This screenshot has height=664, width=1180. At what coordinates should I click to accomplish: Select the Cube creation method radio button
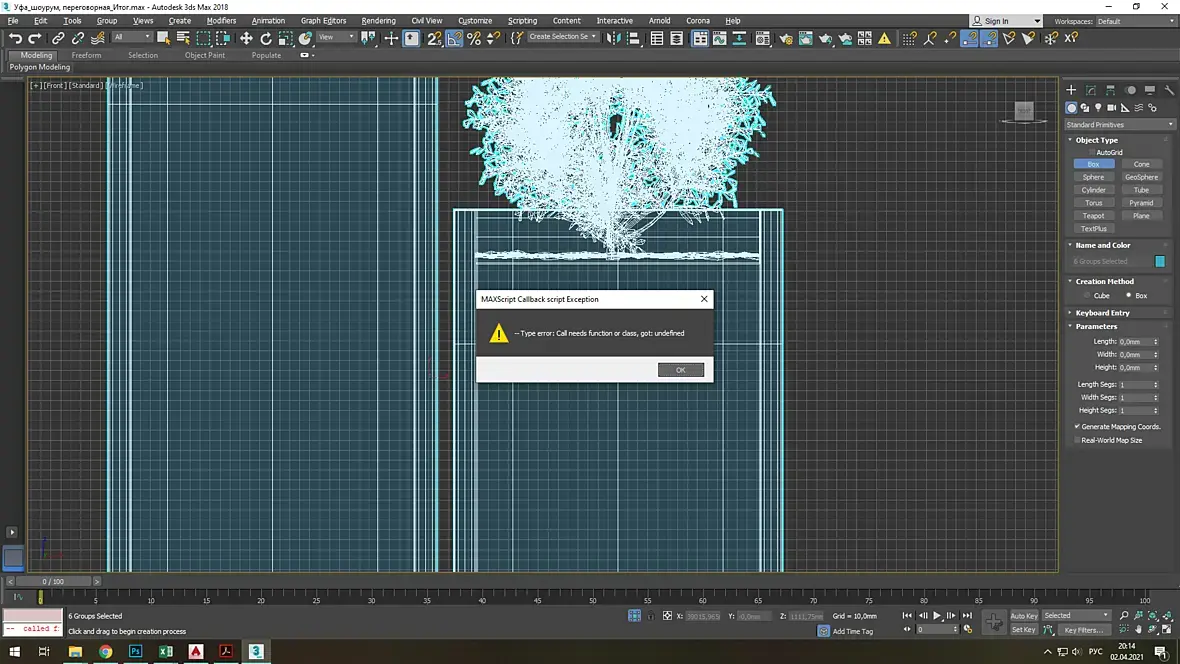(x=1085, y=296)
